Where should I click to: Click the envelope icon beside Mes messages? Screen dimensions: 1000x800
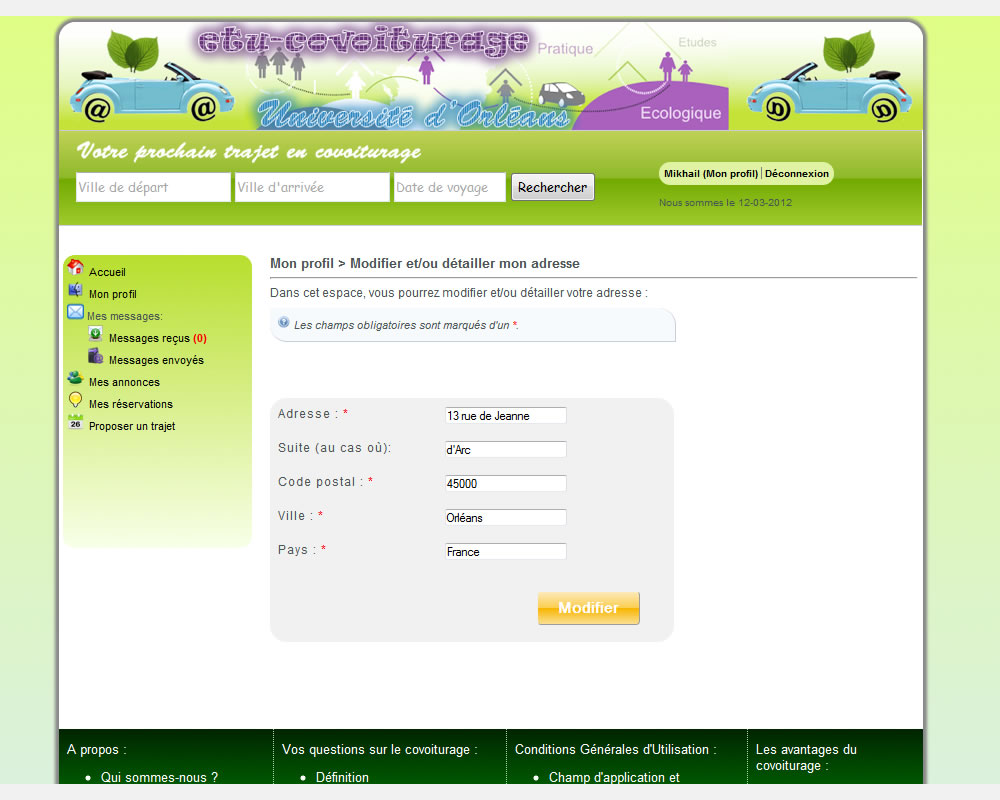[75, 312]
